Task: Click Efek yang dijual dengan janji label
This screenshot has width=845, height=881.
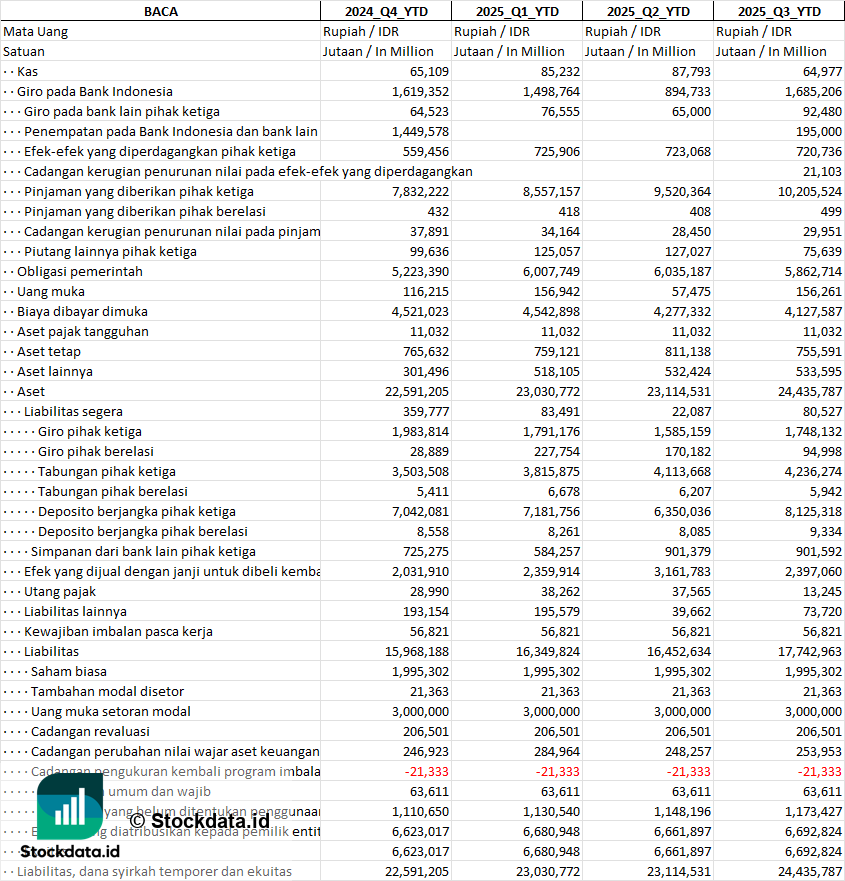Action: click(172, 571)
